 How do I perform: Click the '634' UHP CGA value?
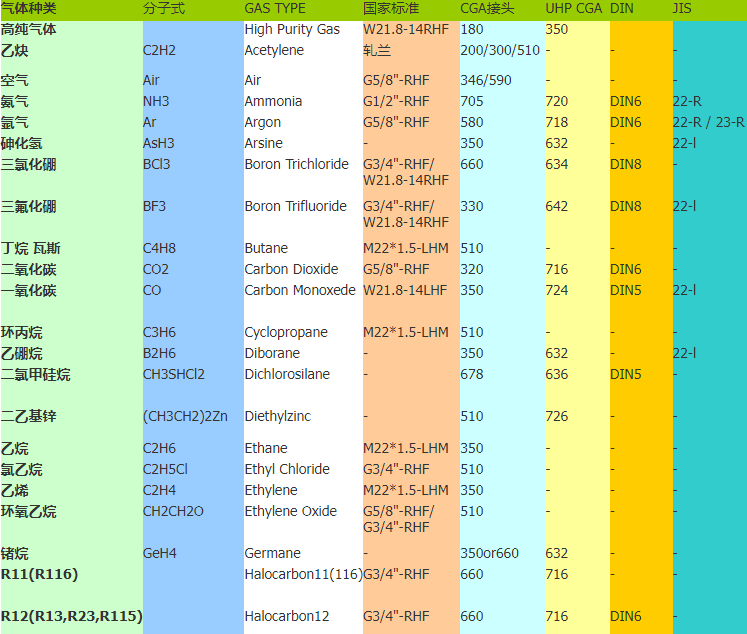tap(556, 164)
